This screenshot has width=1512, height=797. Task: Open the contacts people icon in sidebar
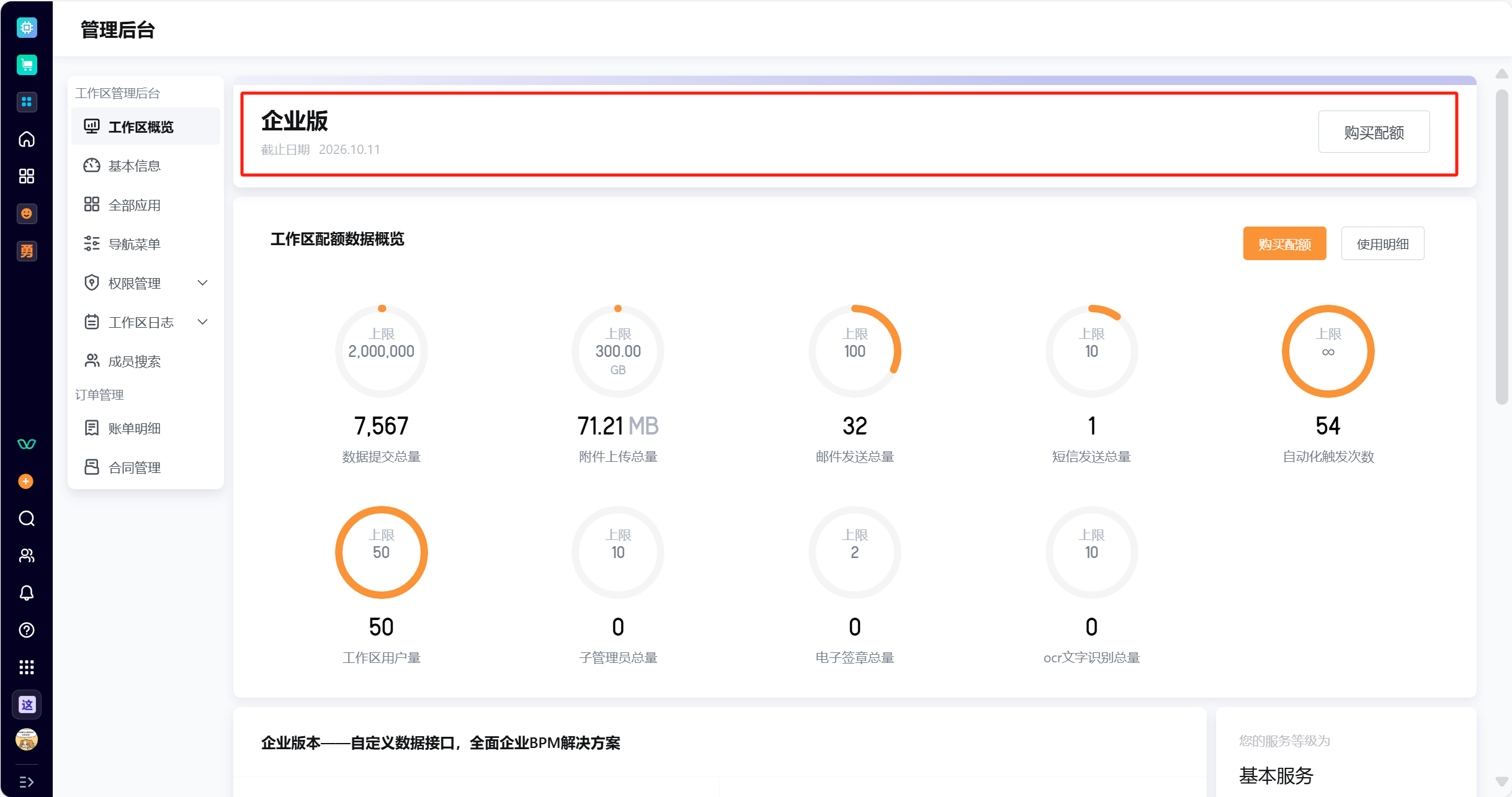point(27,556)
